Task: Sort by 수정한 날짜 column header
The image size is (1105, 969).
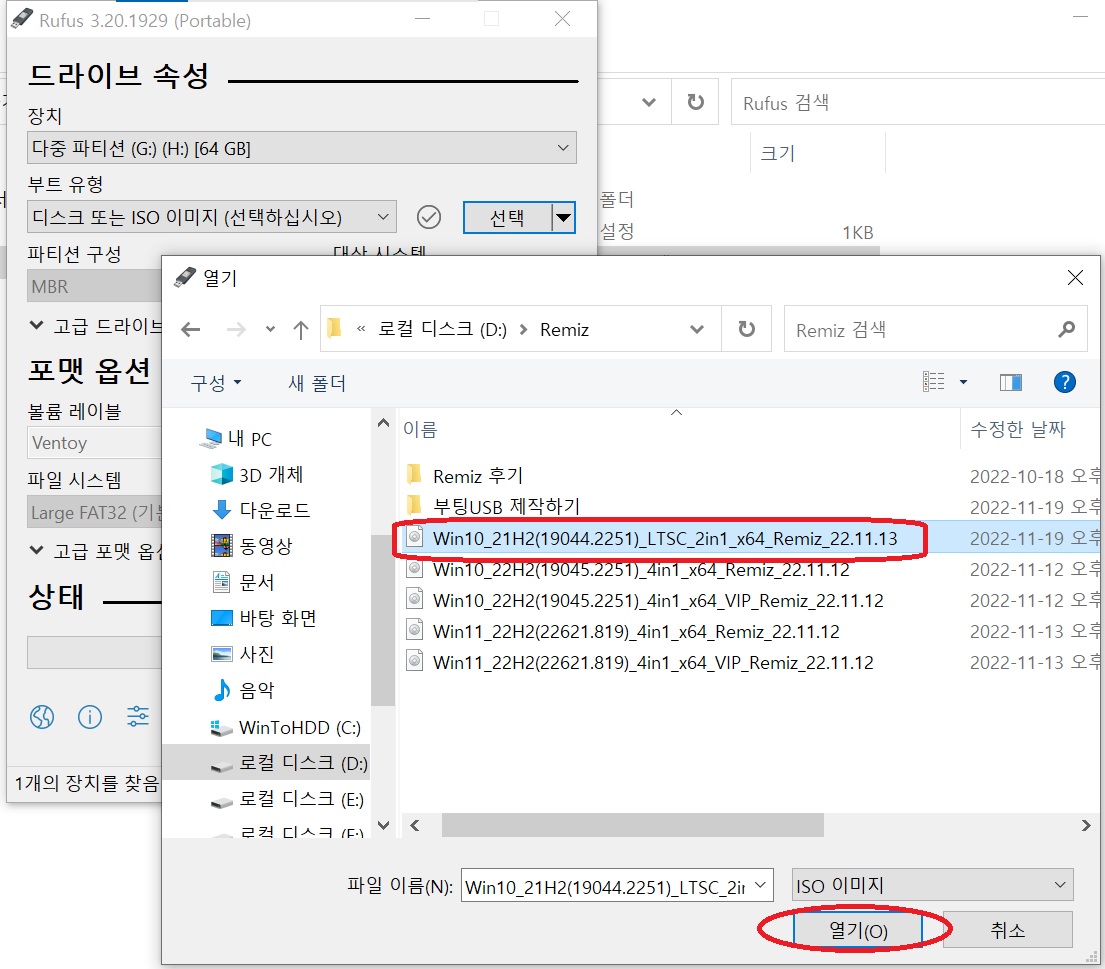Action: pos(1018,429)
